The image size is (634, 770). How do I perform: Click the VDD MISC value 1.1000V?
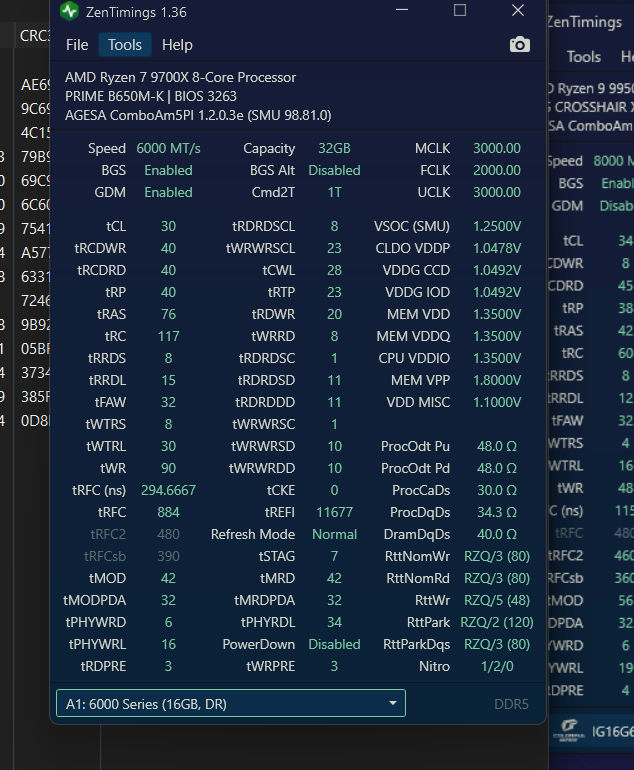497,402
